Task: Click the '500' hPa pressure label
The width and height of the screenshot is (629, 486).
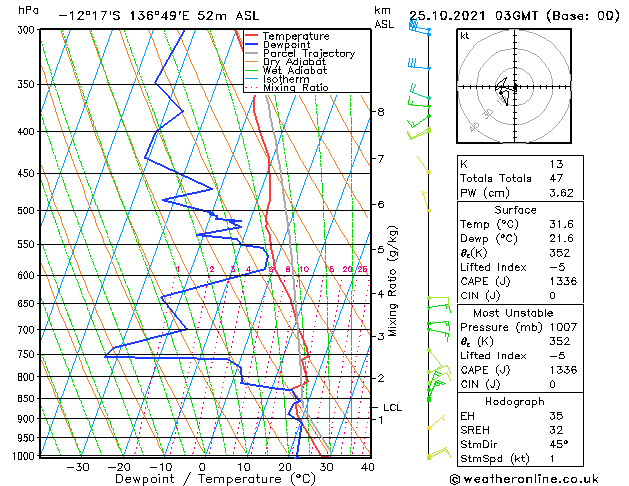Action: point(28,211)
